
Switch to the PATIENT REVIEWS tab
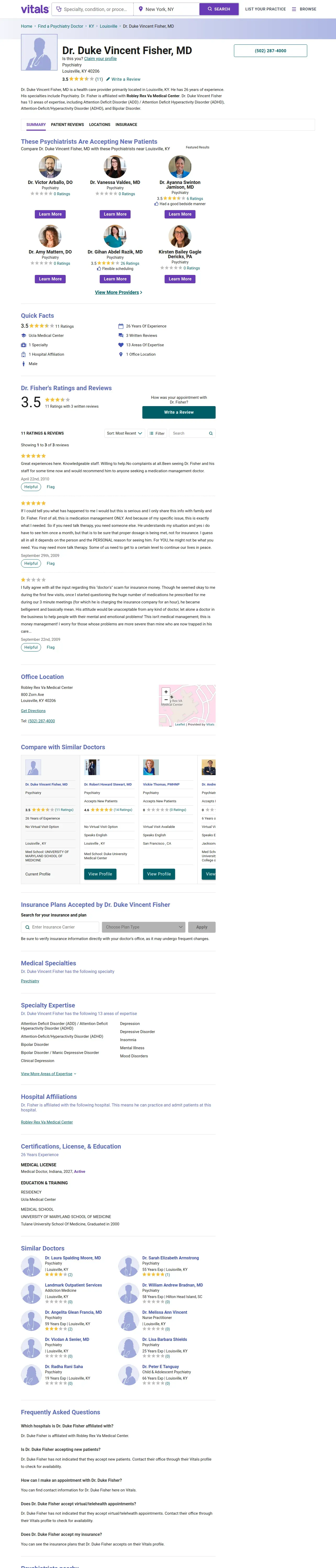pyautogui.click(x=67, y=124)
